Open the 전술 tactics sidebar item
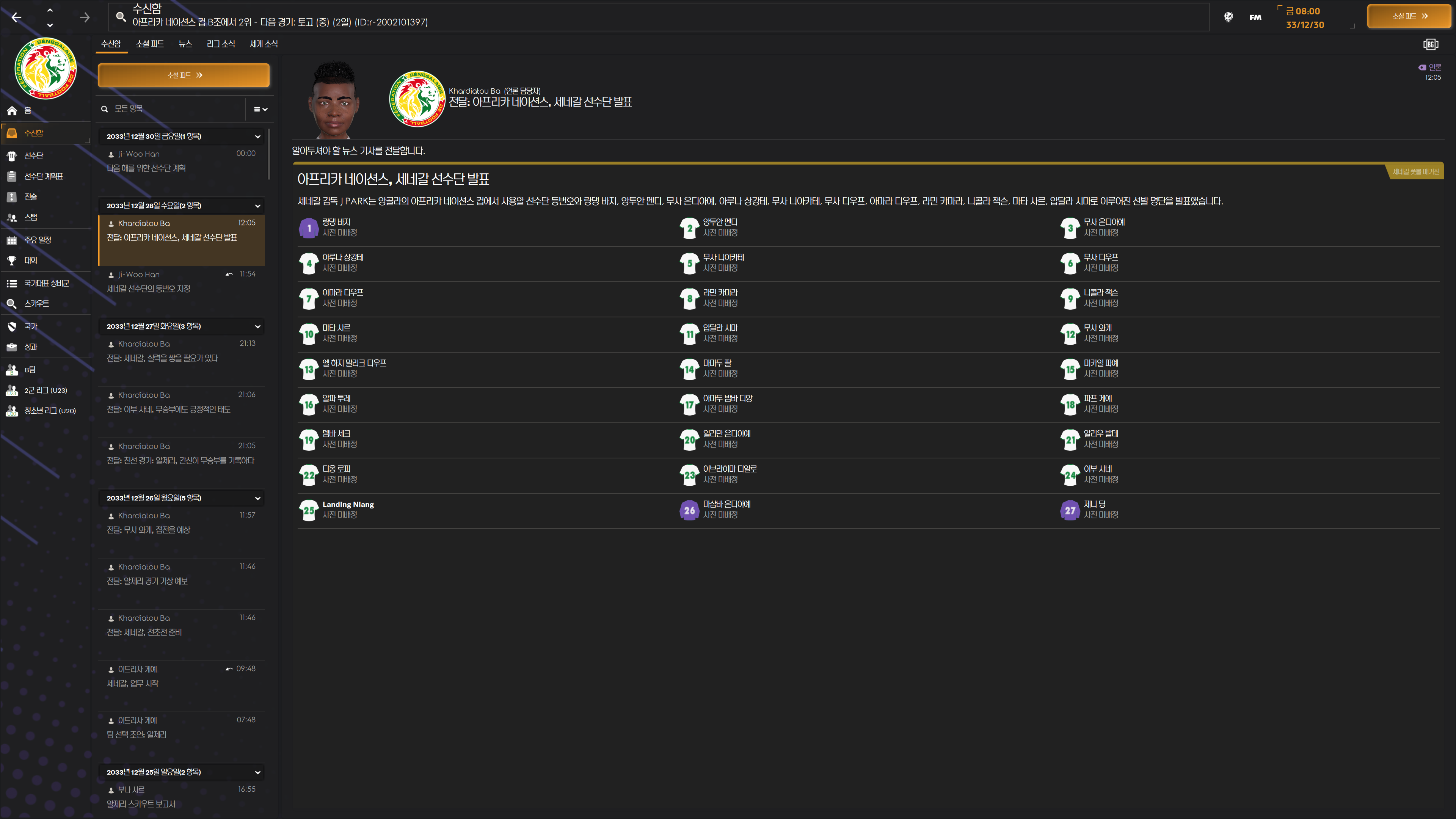The height and width of the screenshot is (819, 1456). coord(30,197)
